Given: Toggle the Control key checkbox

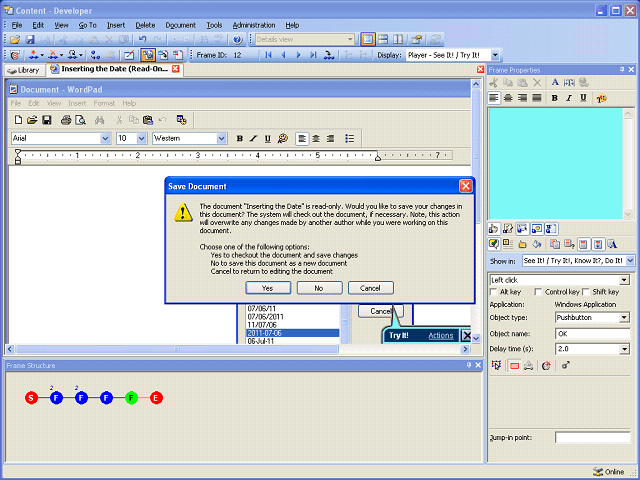Looking at the screenshot, I should pyautogui.click(x=538, y=292).
